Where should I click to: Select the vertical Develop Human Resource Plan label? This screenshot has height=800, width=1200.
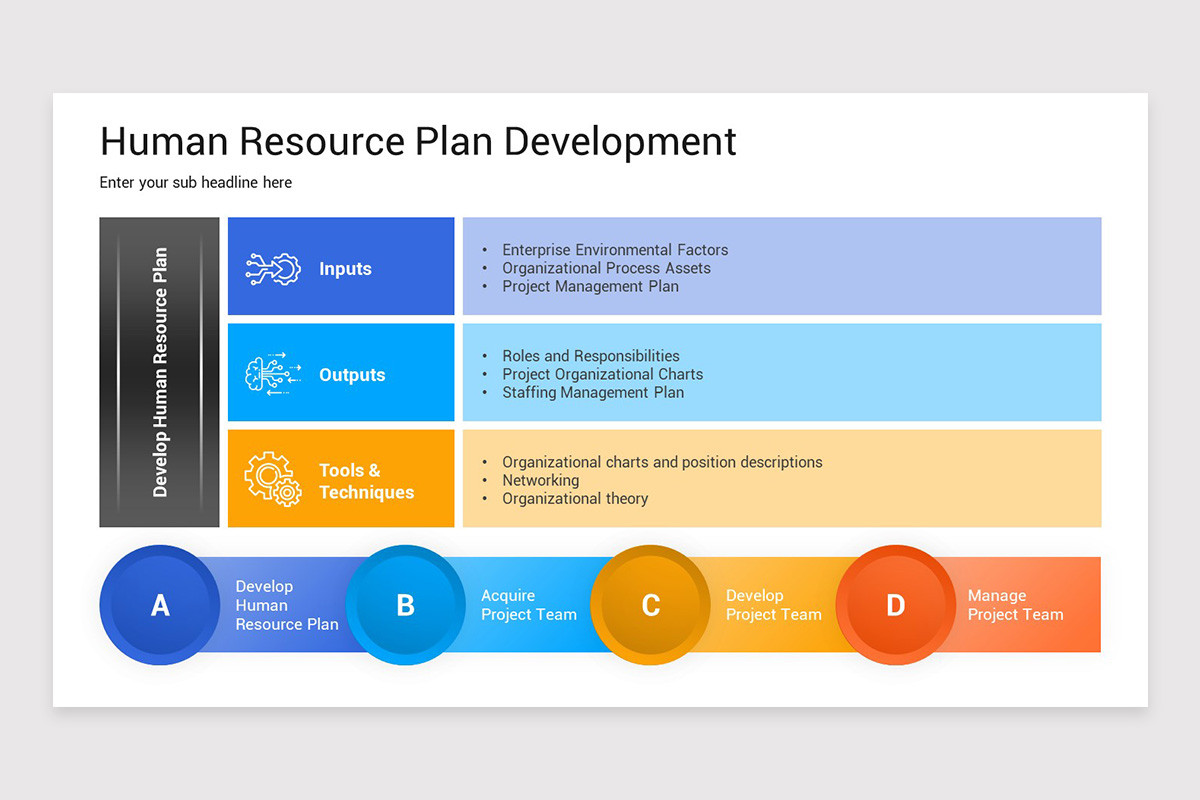coord(160,372)
